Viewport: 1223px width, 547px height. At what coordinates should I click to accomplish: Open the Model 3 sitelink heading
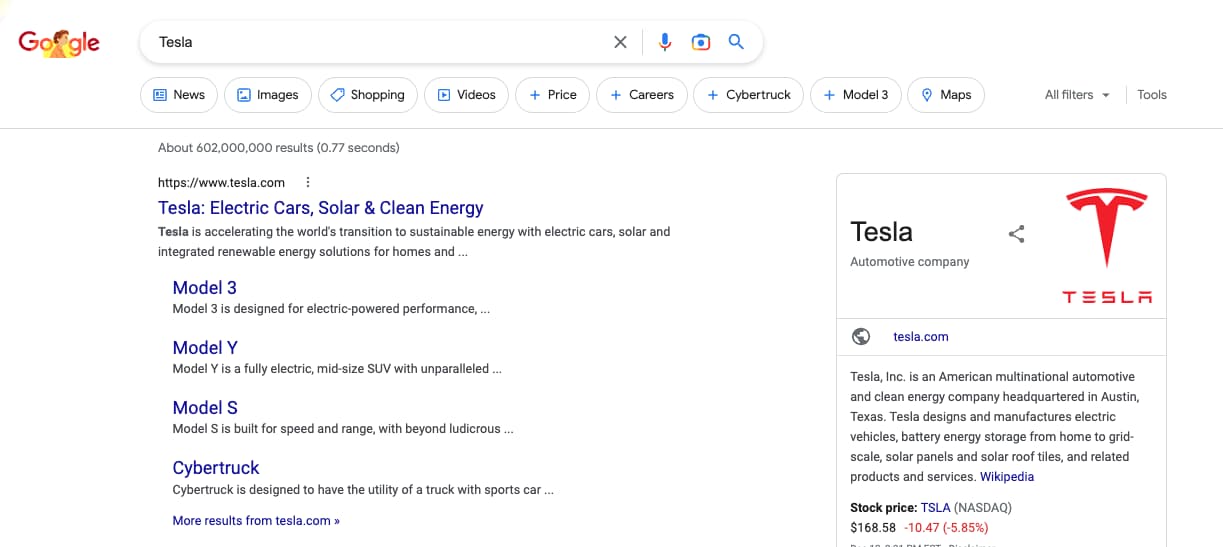205,288
